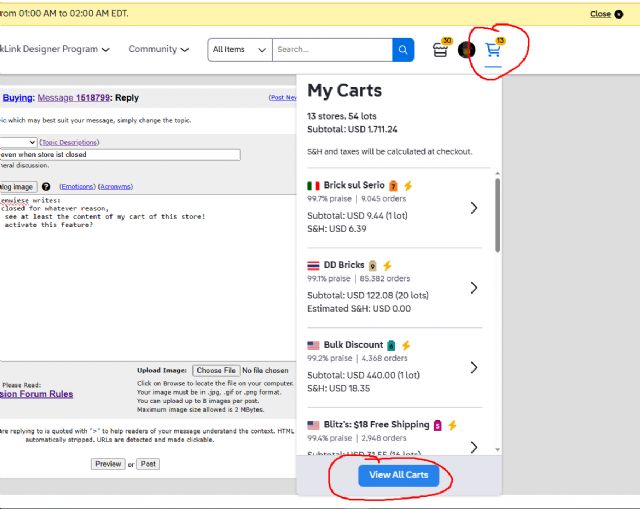Open the Community menu
This screenshot has height=509, width=640.
pyautogui.click(x=158, y=49)
